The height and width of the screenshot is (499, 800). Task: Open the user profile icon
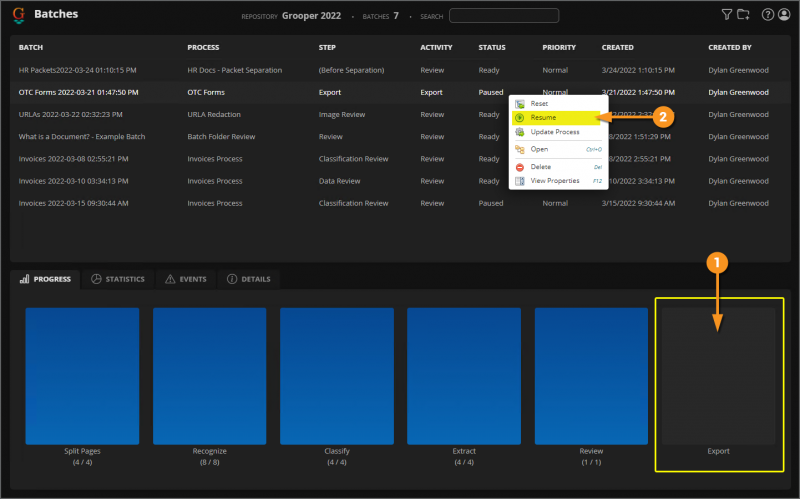[x=784, y=15]
